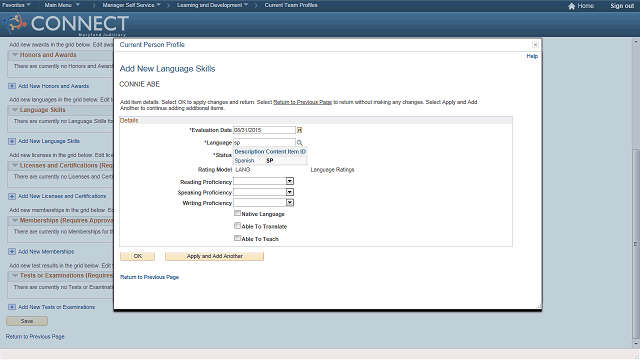Click the CONNIE ABE name text

(x=139, y=84)
